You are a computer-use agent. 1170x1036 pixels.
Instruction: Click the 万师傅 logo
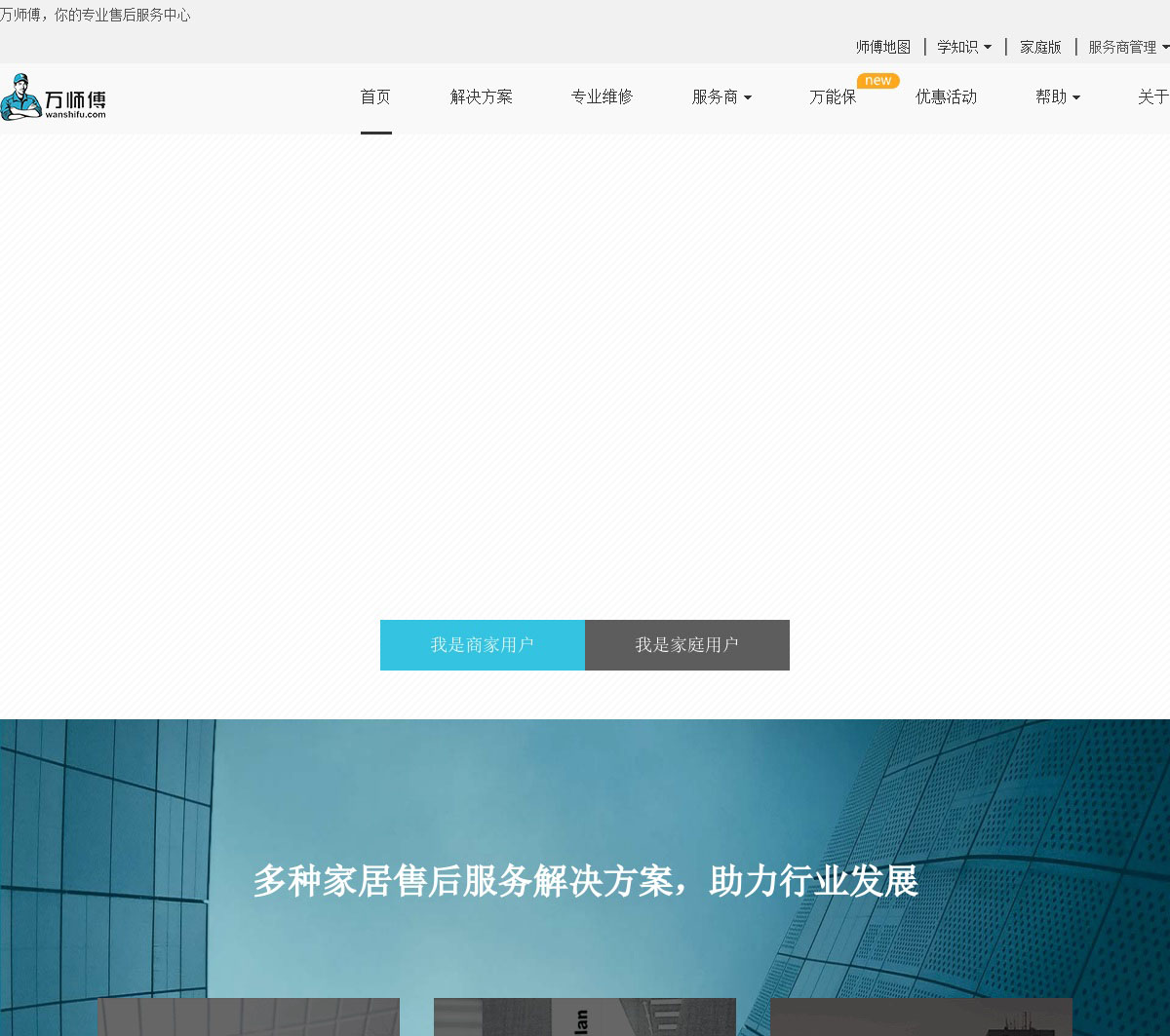[54, 97]
